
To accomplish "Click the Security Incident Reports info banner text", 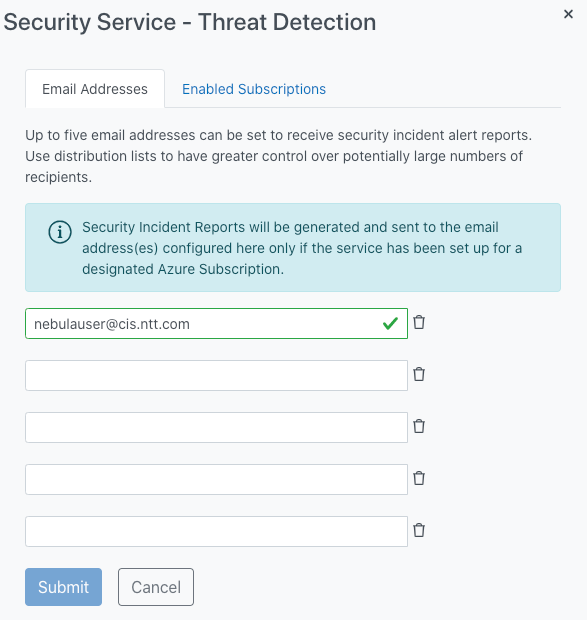I will (302, 248).
